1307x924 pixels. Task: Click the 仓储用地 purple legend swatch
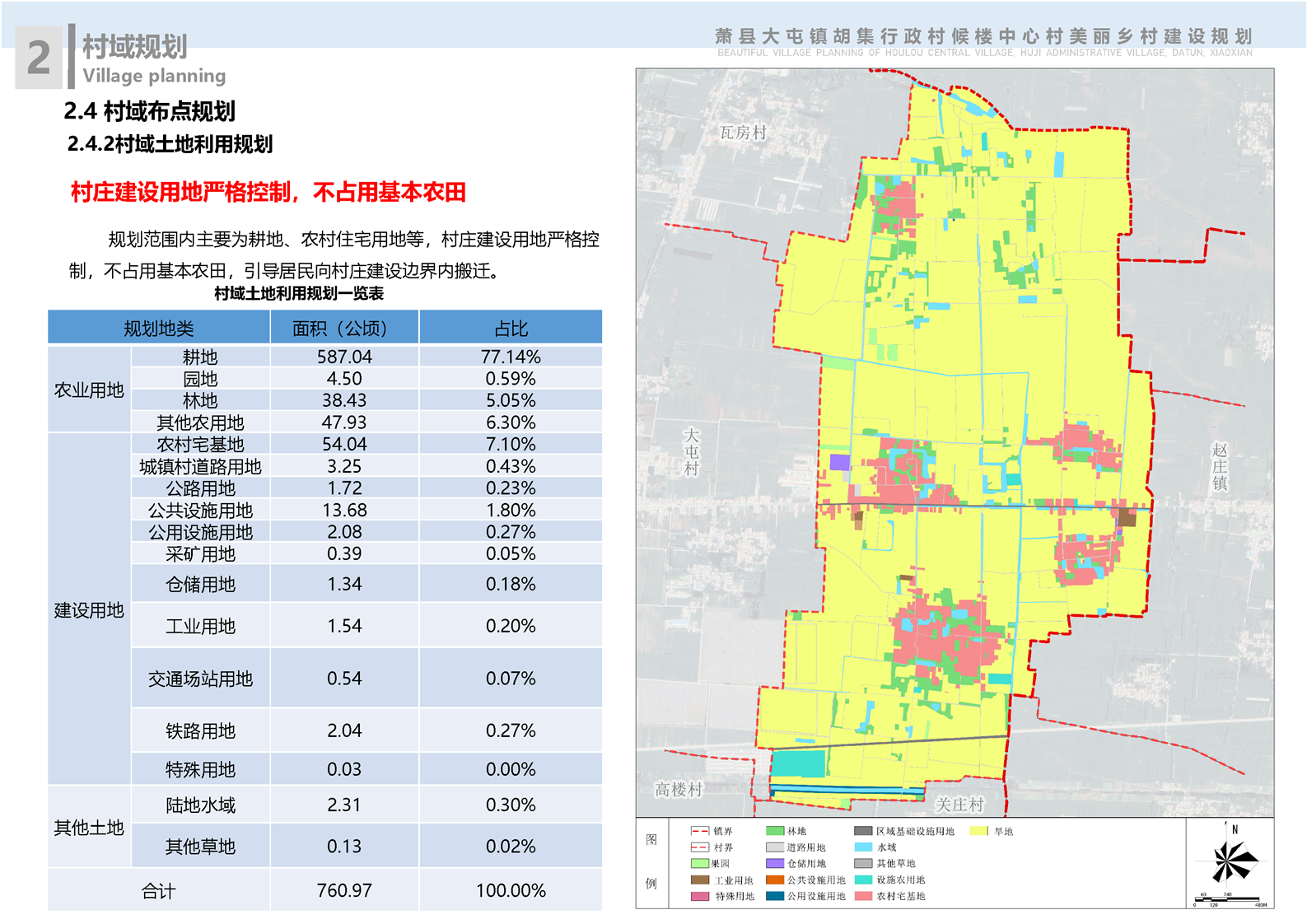pyautogui.click(x=774, y=863)
